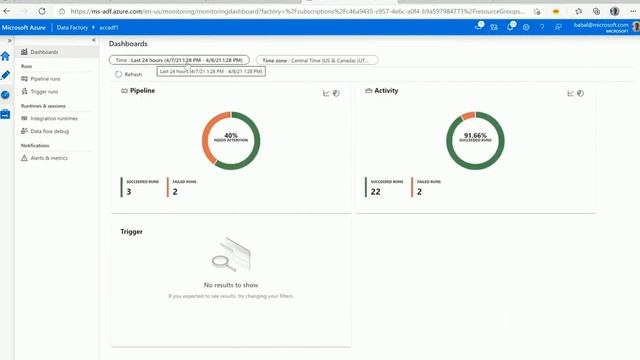This screenshot has width=640, height=360.
Task: Open the browser collections icon
Action: [x=596, y=11]
